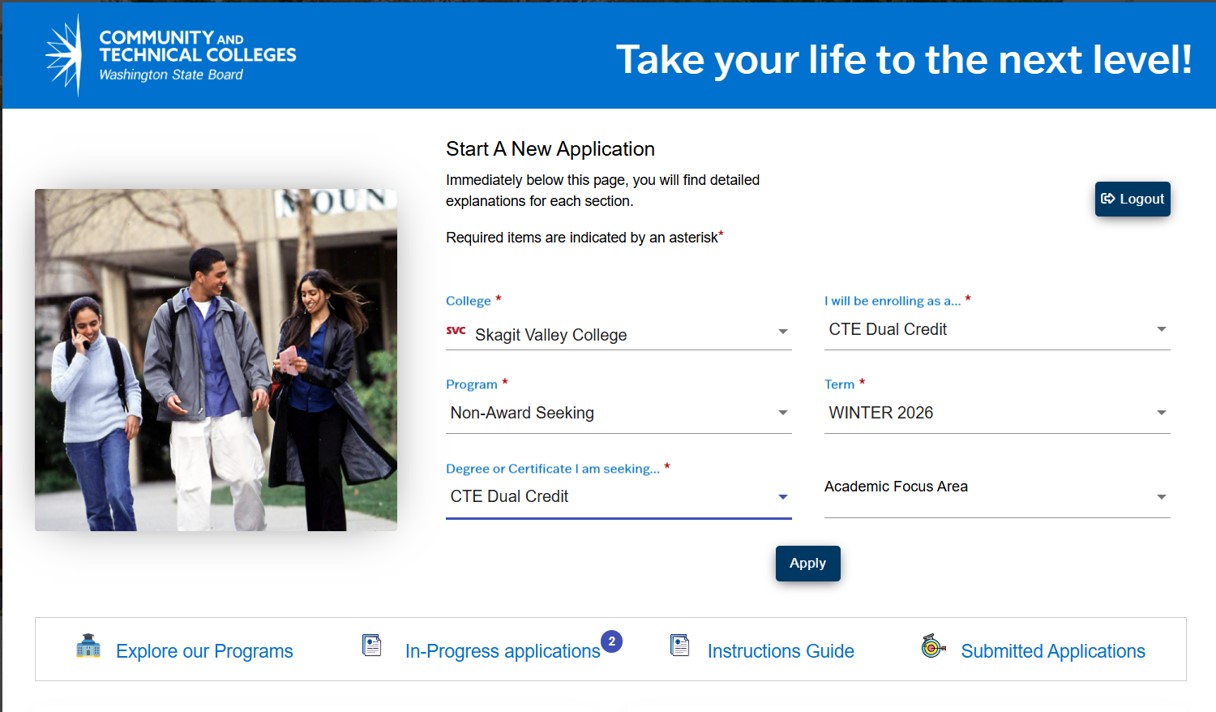
Task: Click the Instructions Guide page icon
Action: [x=680, y=645]
